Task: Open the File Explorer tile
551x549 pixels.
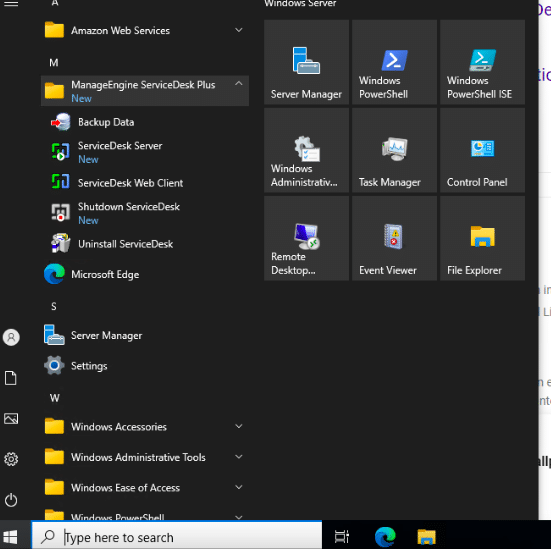Action: click(x=482, y=238)
